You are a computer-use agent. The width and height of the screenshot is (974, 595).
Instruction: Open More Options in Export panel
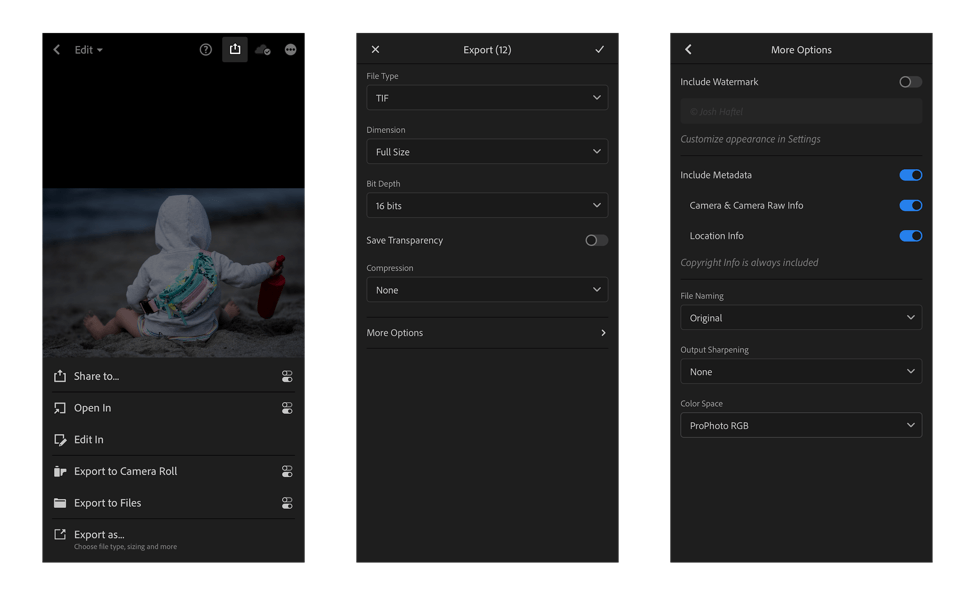(487, 333)
